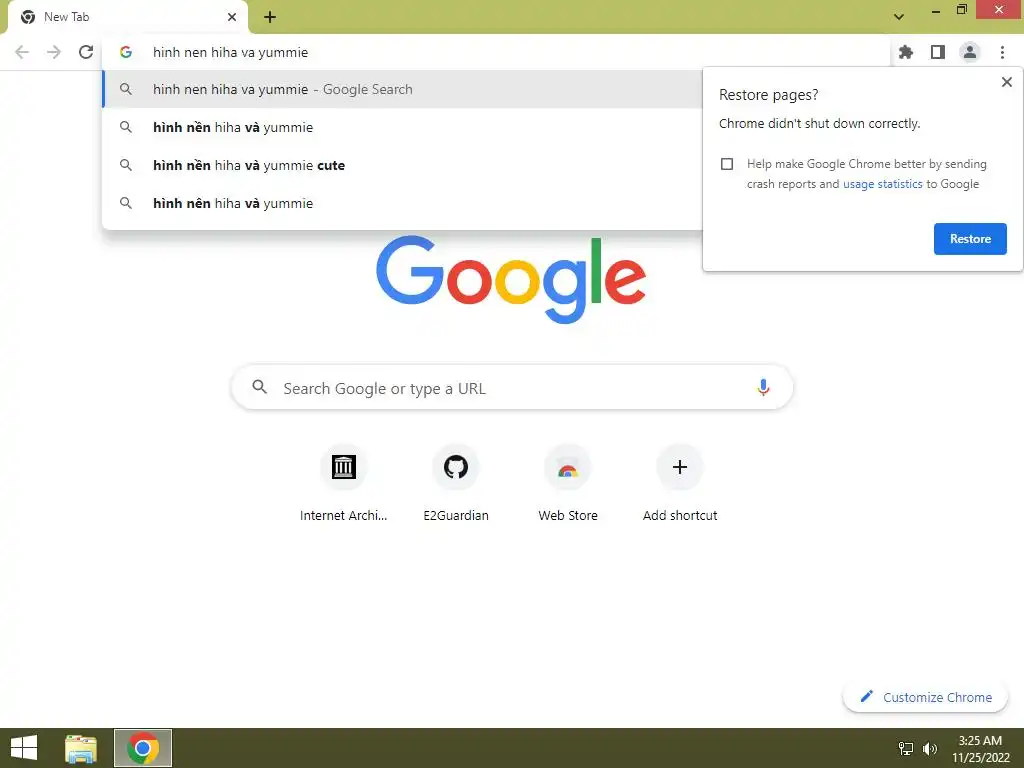Dismiss the Restore pages popup
Image resolution: width=1024 pixels, height=768 pixels.
tap(1006, 82)
